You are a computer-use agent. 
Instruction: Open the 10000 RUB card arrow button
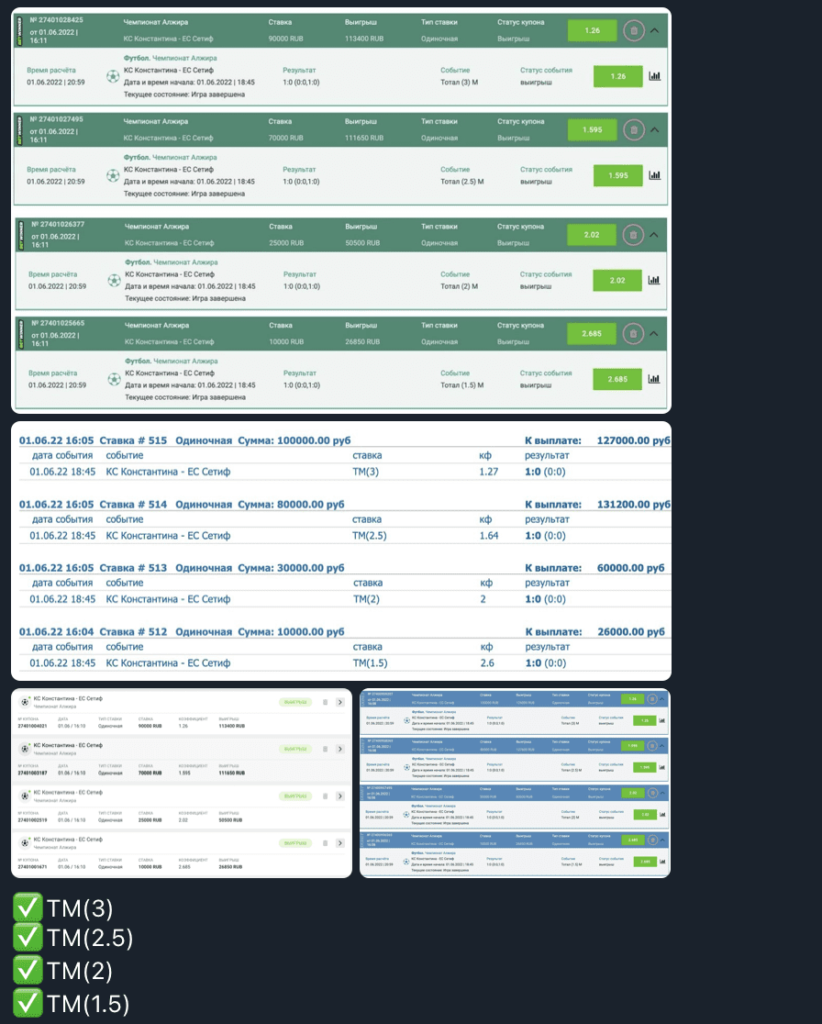340,842
